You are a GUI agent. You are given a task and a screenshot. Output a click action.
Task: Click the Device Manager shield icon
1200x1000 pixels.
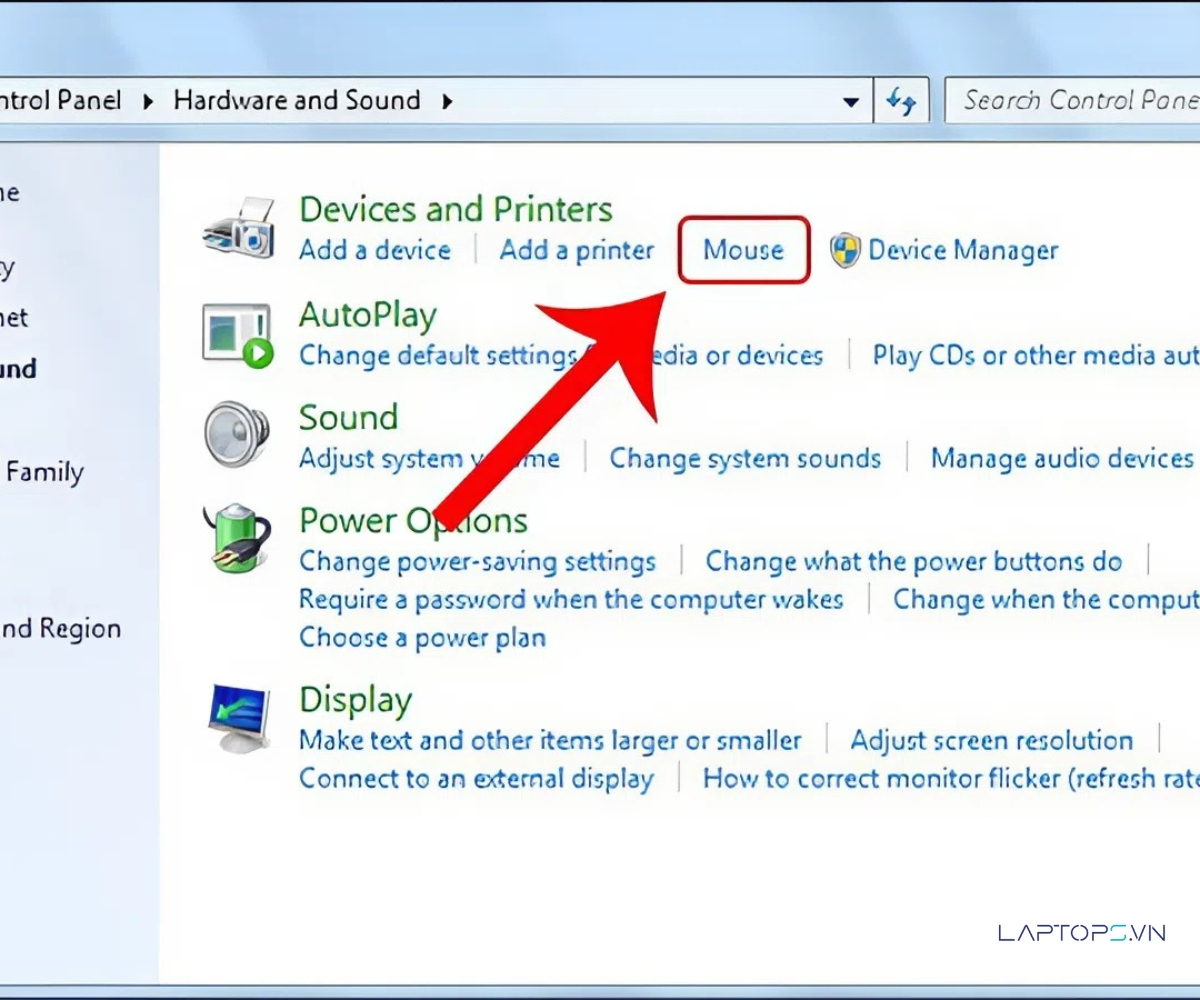[x=846, y=250]
